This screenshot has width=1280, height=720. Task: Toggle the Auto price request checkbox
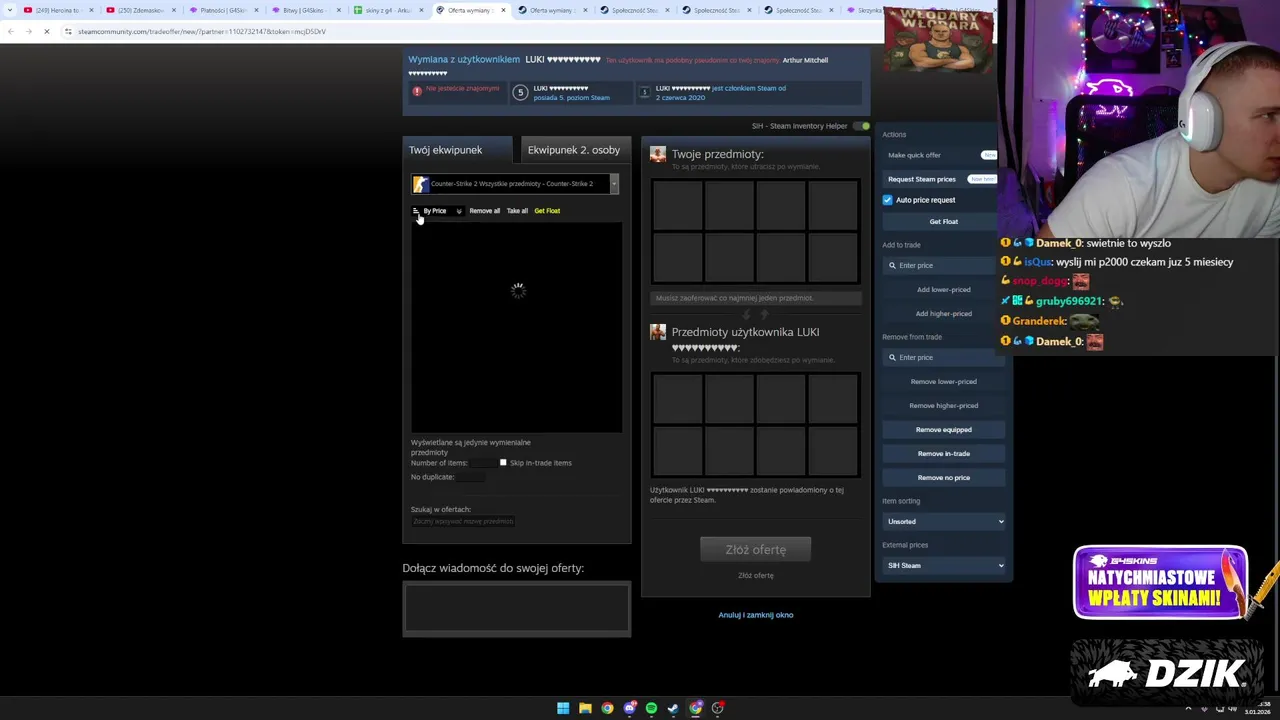coord(887,200)
